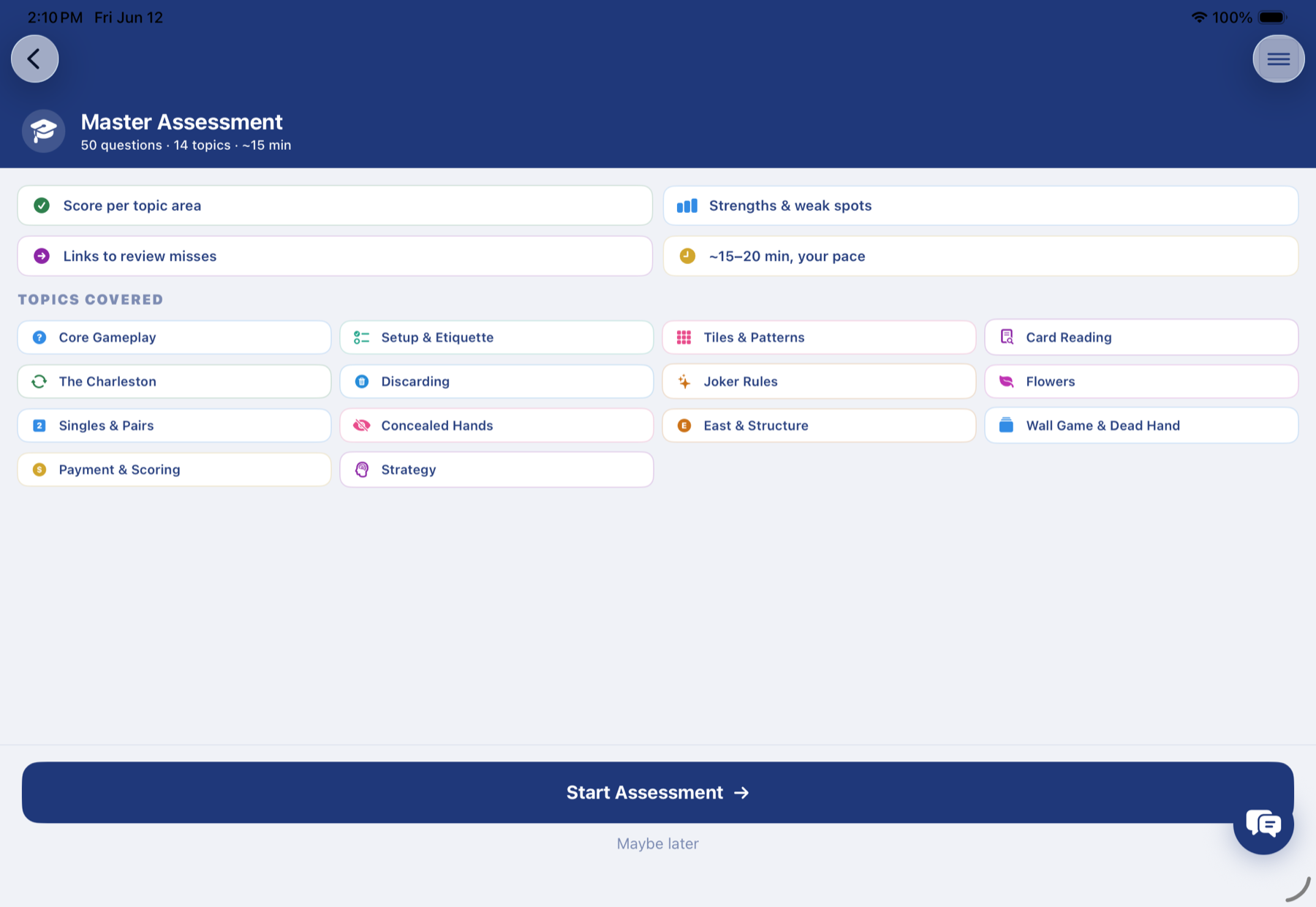Select the Card Reading topic
This screenshot has height=907, width=1316.
[x=1141, y=337]
